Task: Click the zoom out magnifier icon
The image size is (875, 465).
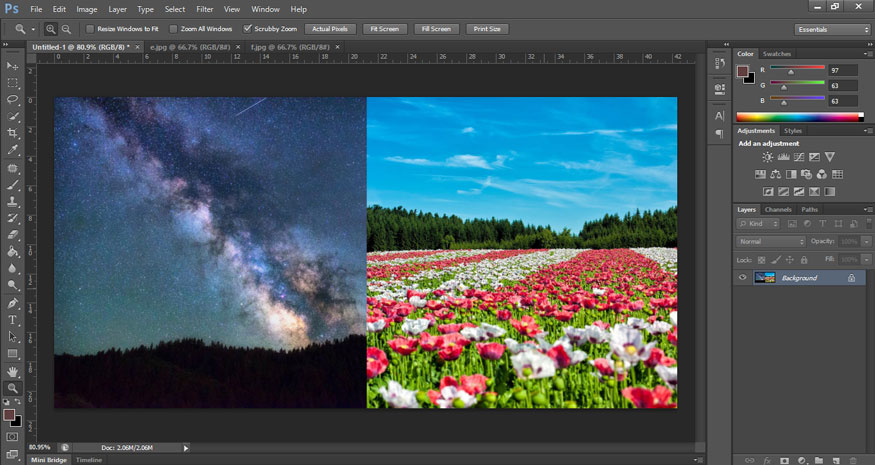Action: pos(66,29)
